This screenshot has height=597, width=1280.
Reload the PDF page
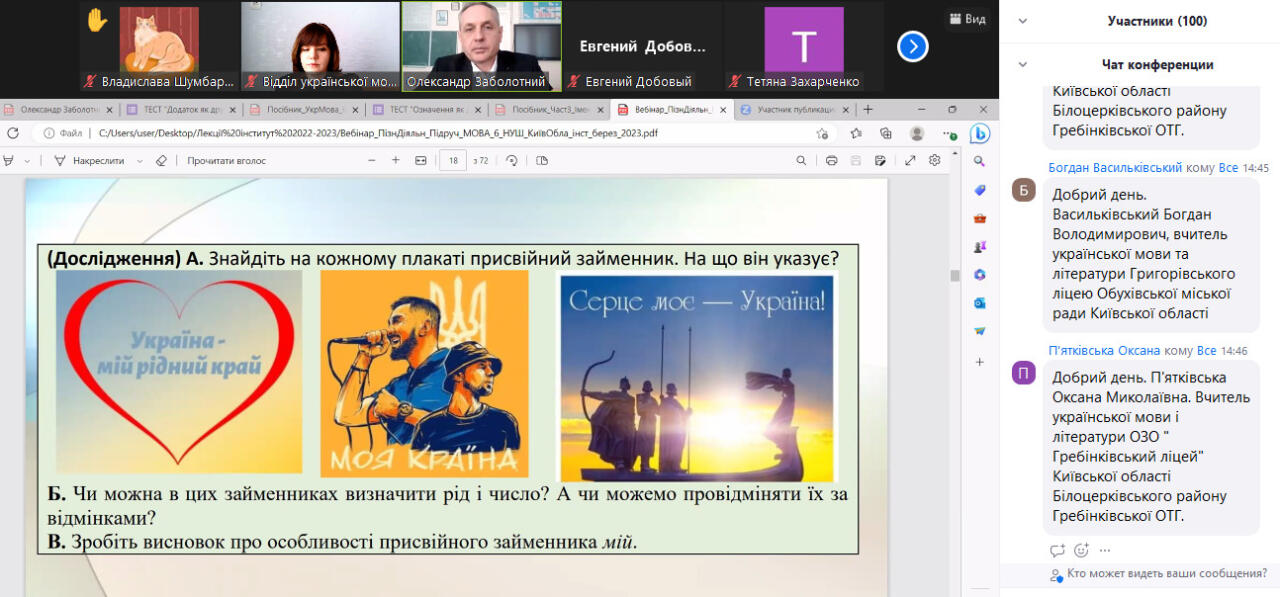click(13, 133)
